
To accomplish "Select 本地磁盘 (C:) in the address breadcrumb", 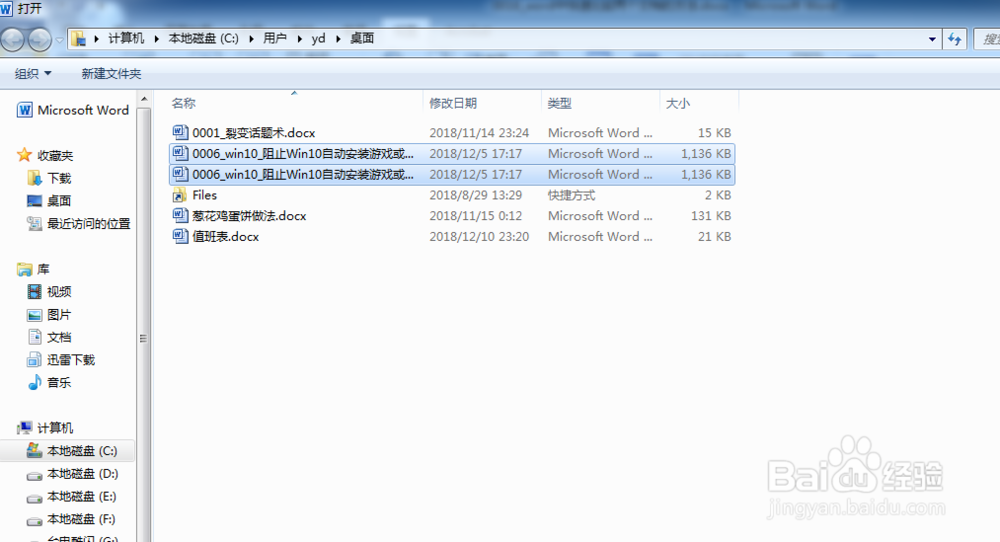I will coord(203,38).
